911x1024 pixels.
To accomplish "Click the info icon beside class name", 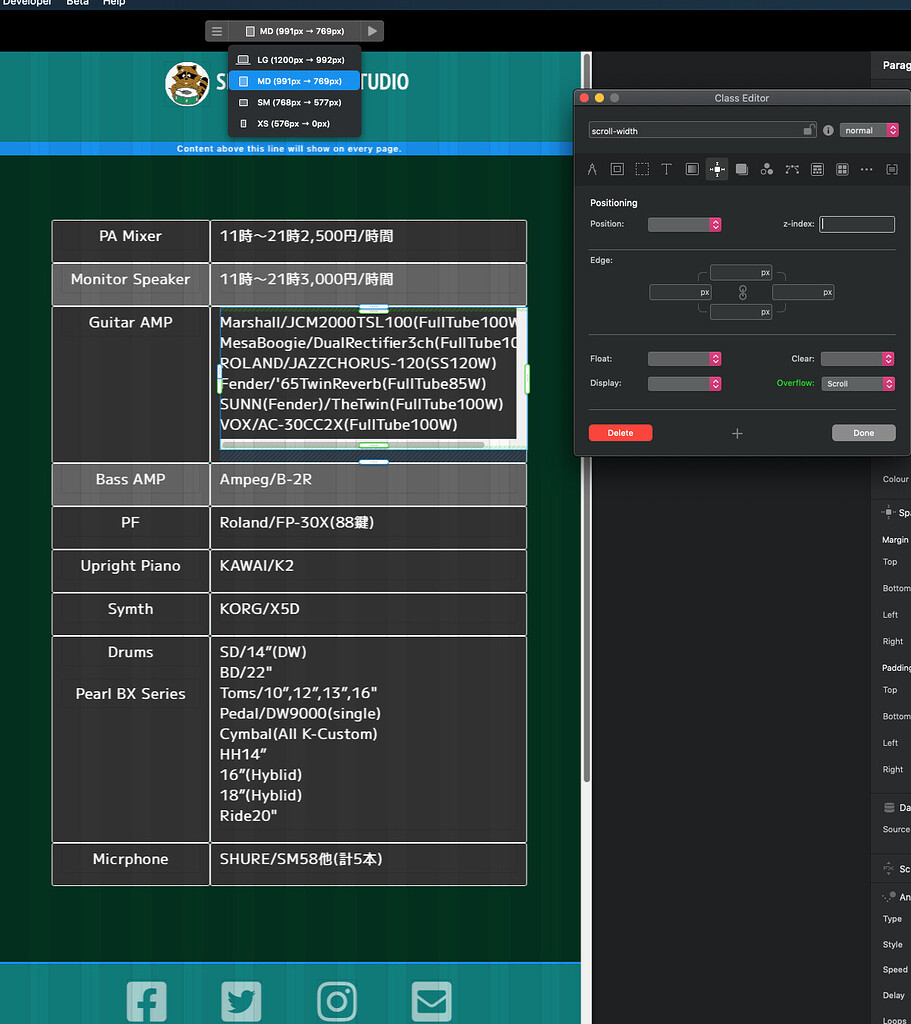I will coord(828,131).
